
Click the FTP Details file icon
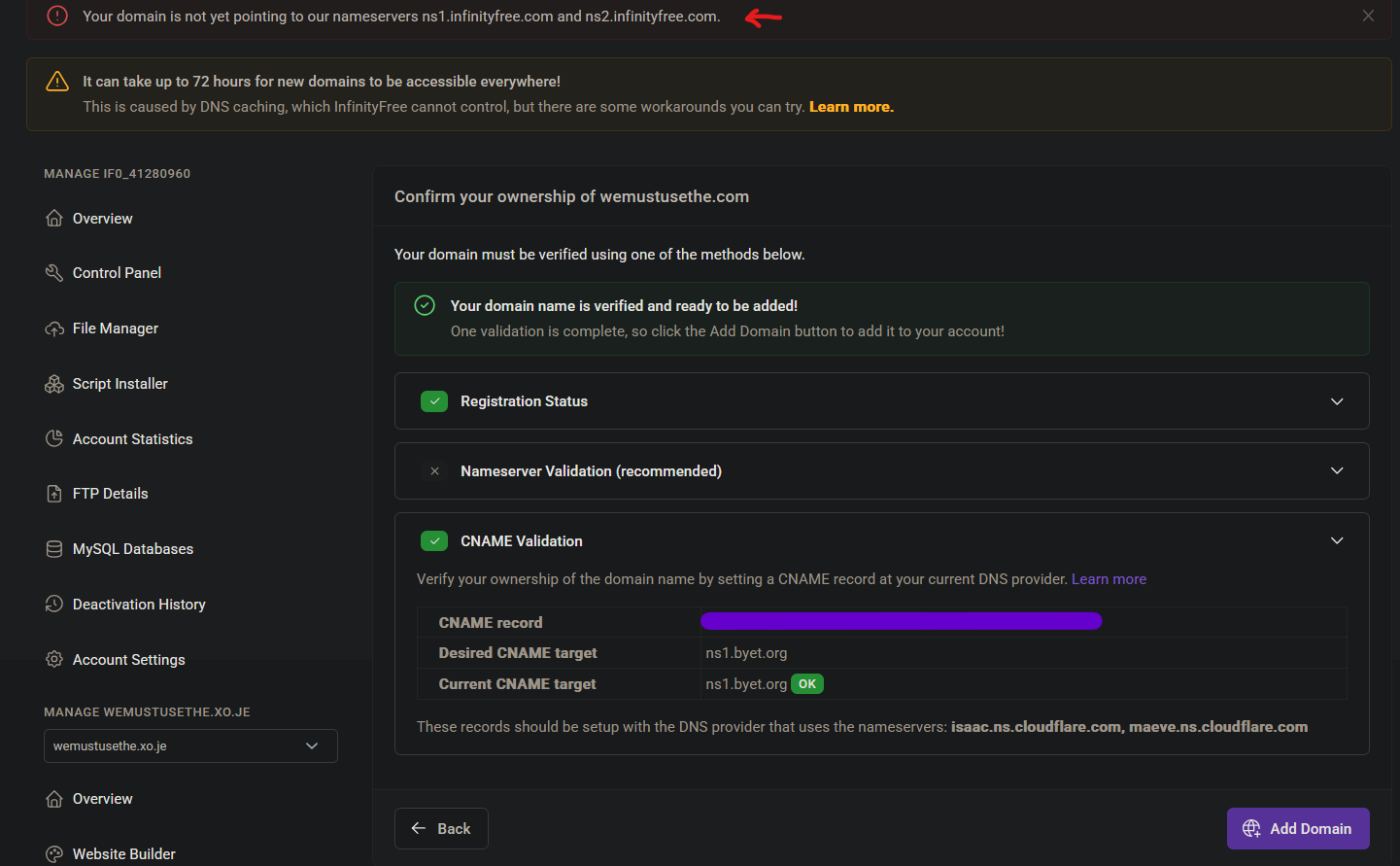(54, 494)
